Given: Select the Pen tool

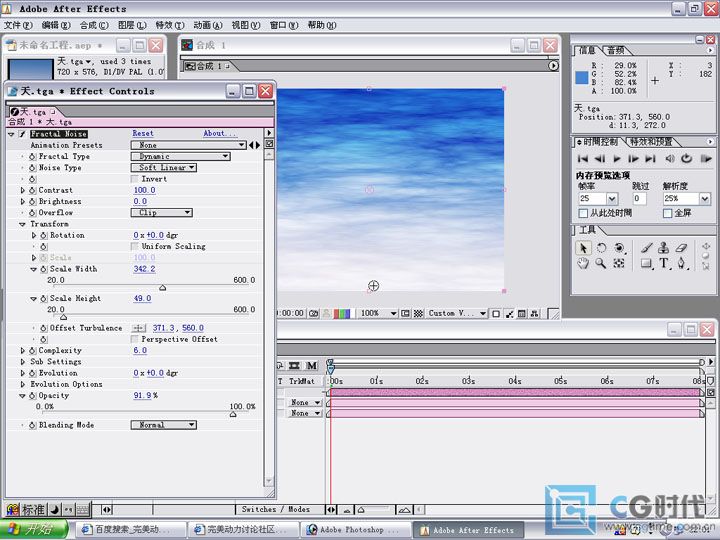Looking at the screenshot, I should tap(681, 264).
